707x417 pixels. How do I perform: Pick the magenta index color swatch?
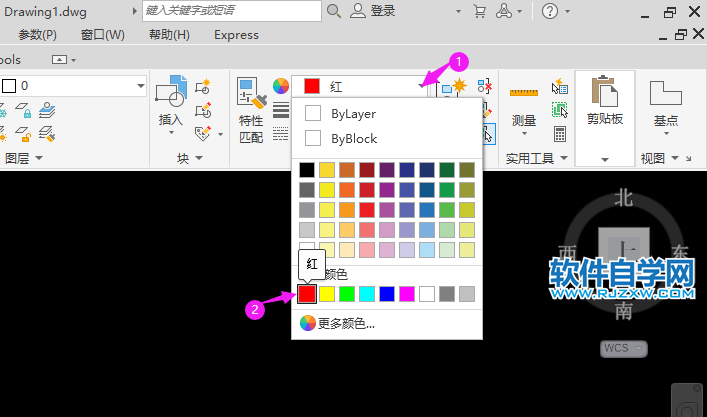click(407, 294)
